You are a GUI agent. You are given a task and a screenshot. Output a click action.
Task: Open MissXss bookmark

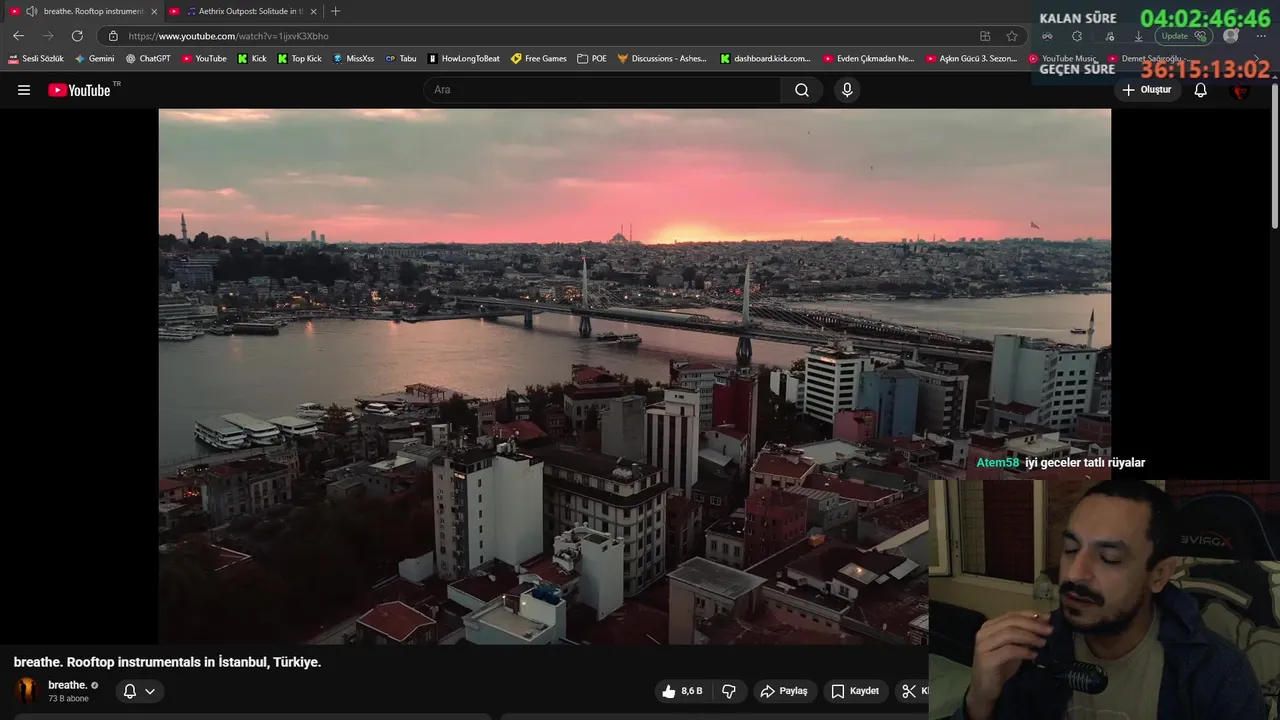(x=353, y=58)
